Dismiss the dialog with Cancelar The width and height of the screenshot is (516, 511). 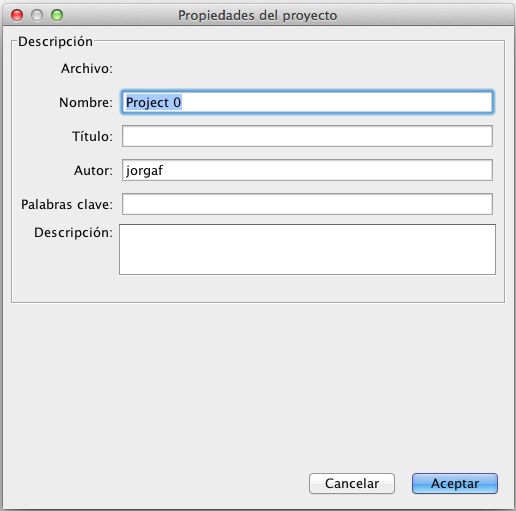[x=352, y=483]
